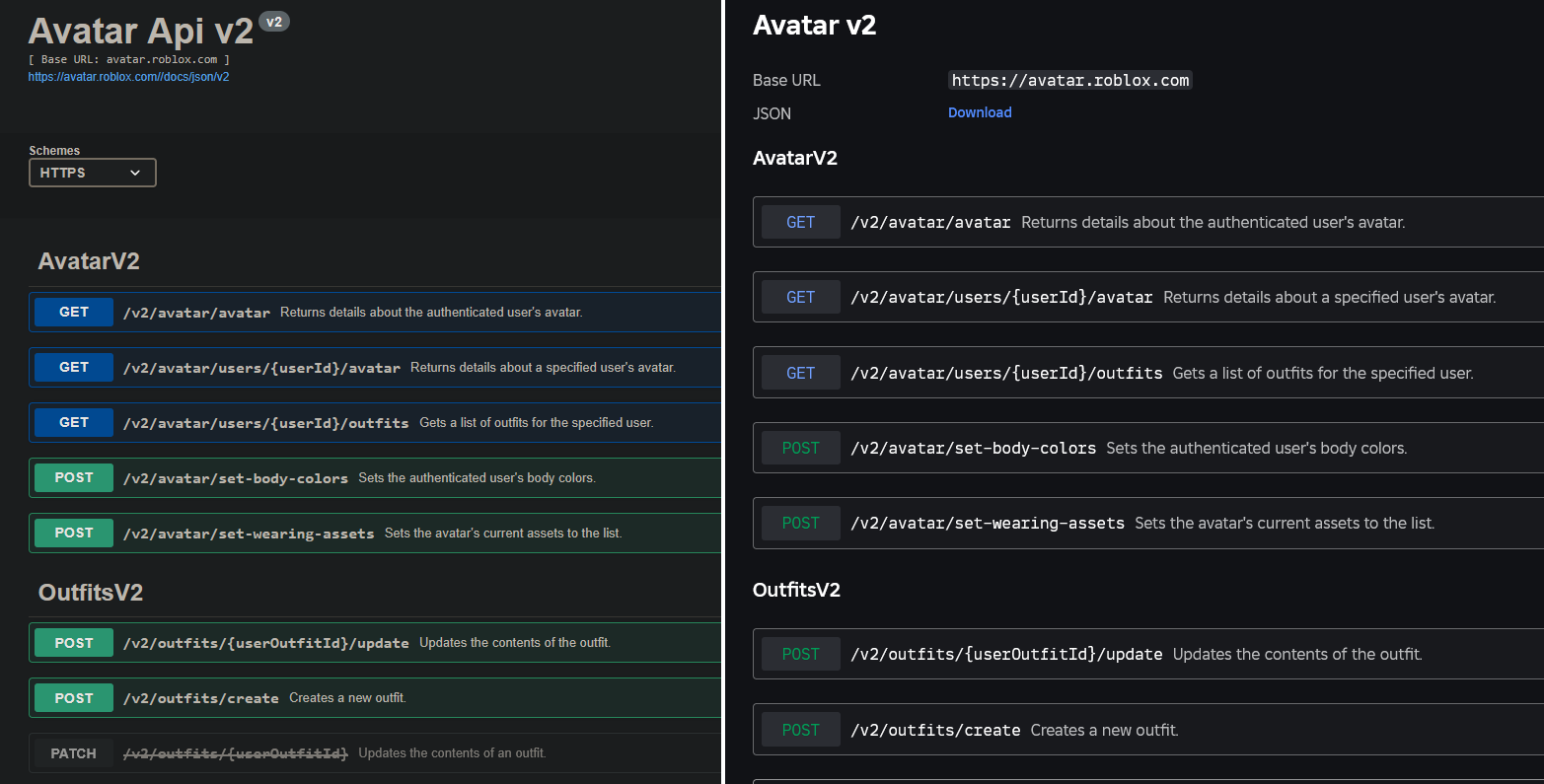Click green POST badge for set-body-colors
Viewport: 1544px width, 784px height.
click(74, 477)
